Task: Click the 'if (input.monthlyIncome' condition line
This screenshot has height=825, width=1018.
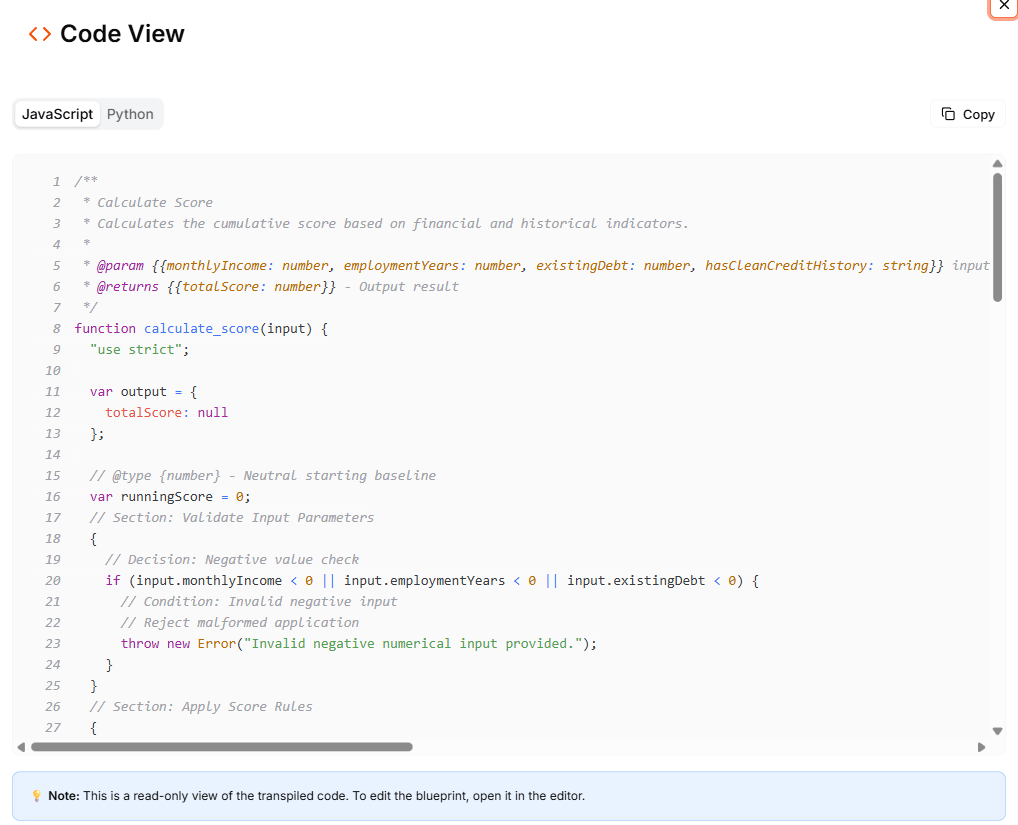Action: pos(432,580)
